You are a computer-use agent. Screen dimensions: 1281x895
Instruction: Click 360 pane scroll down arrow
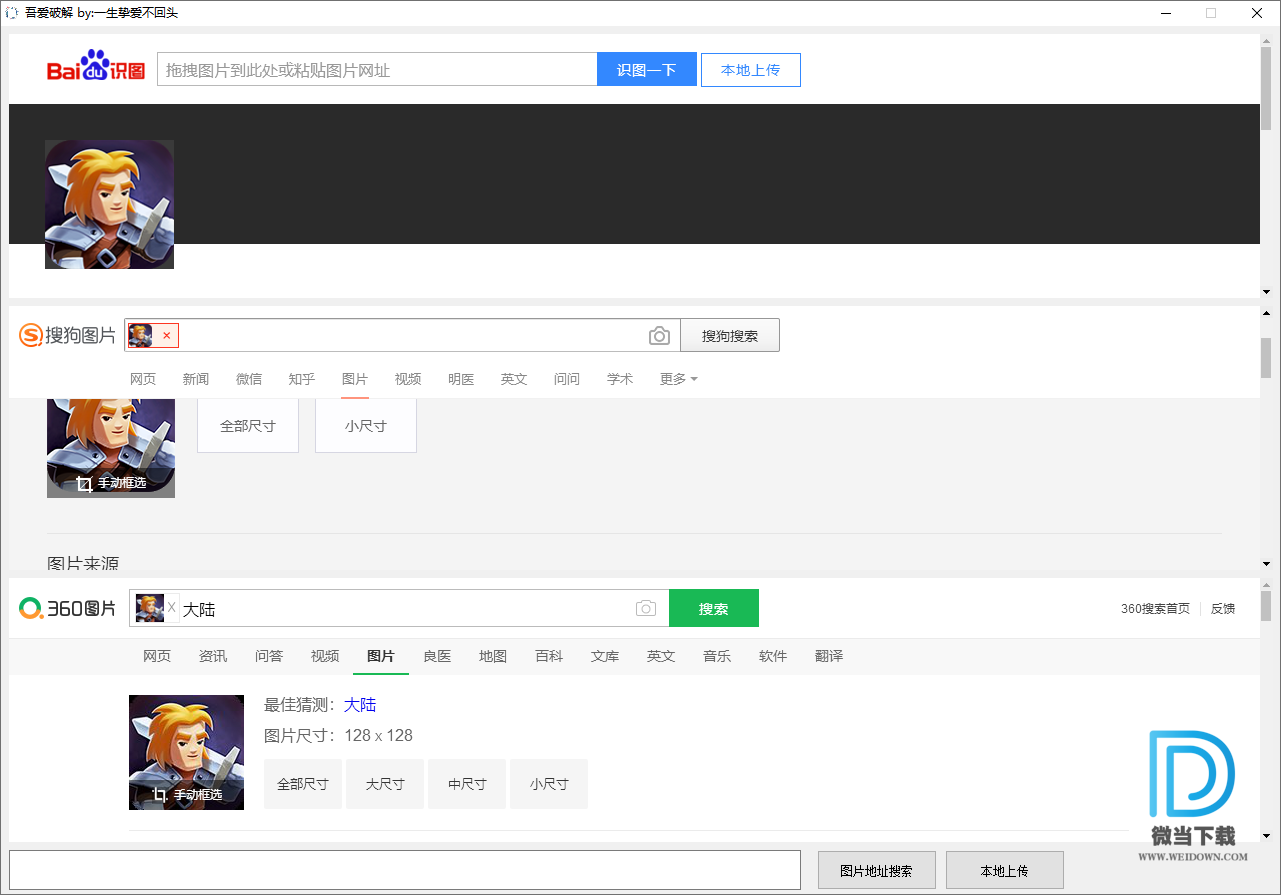coord(1265,835)
